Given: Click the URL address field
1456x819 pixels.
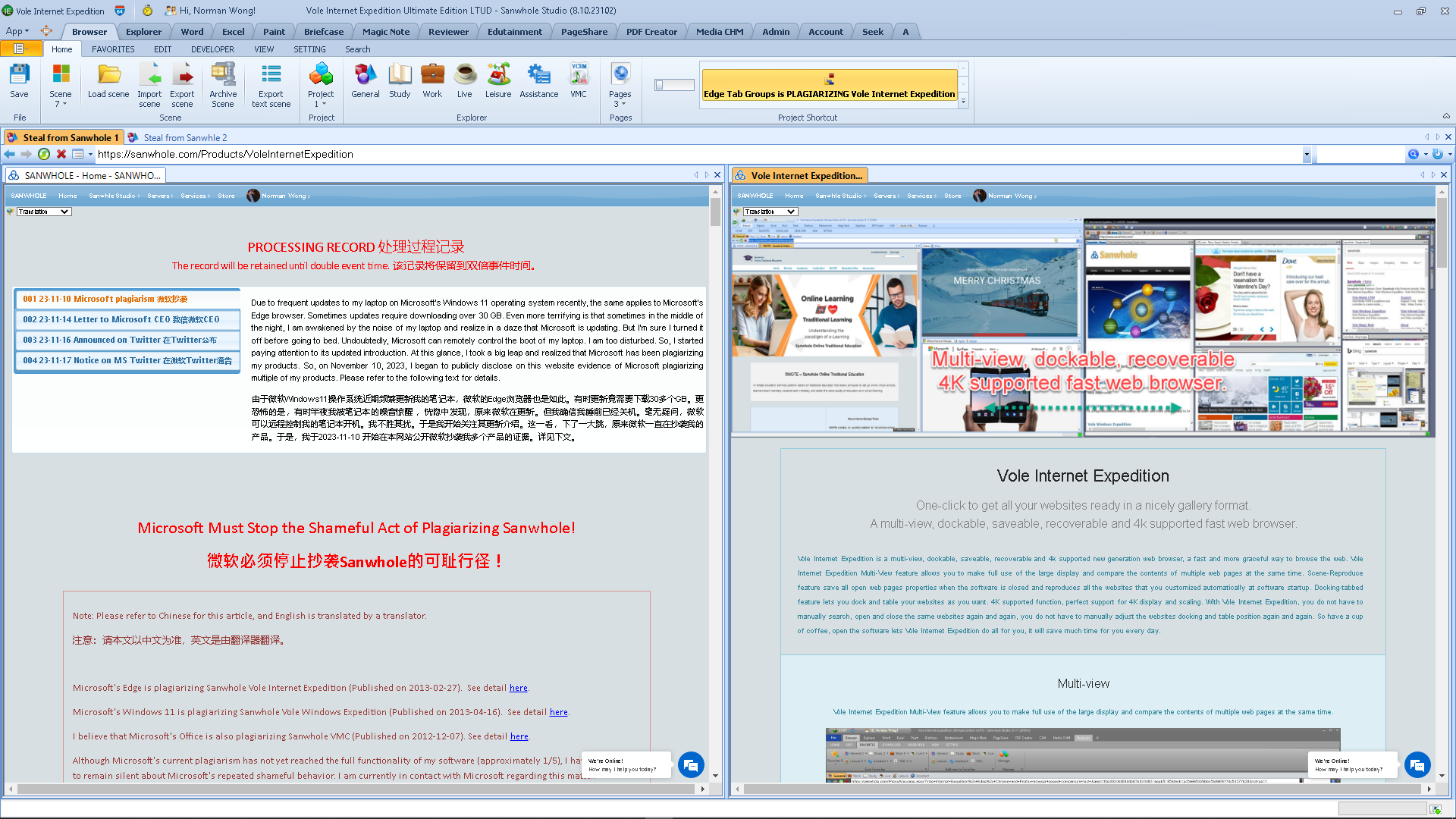Looking at the screenshot, I should click(x=698, y=154).
